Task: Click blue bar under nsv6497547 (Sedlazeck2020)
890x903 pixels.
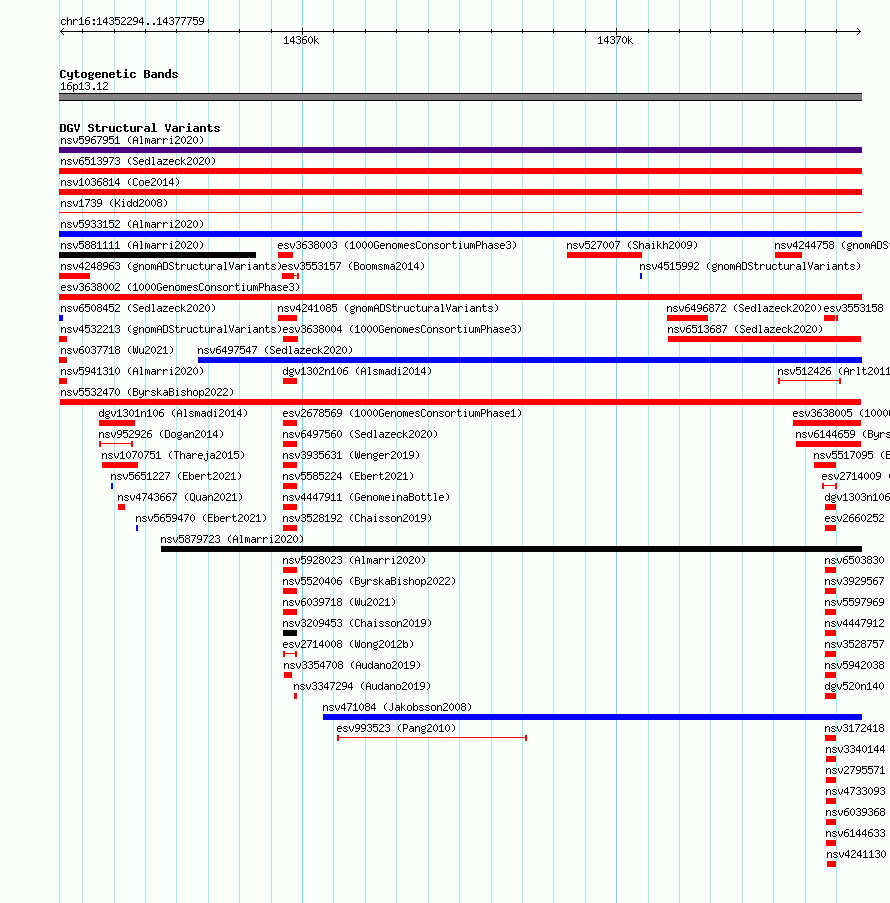Action: click(529, 360)
